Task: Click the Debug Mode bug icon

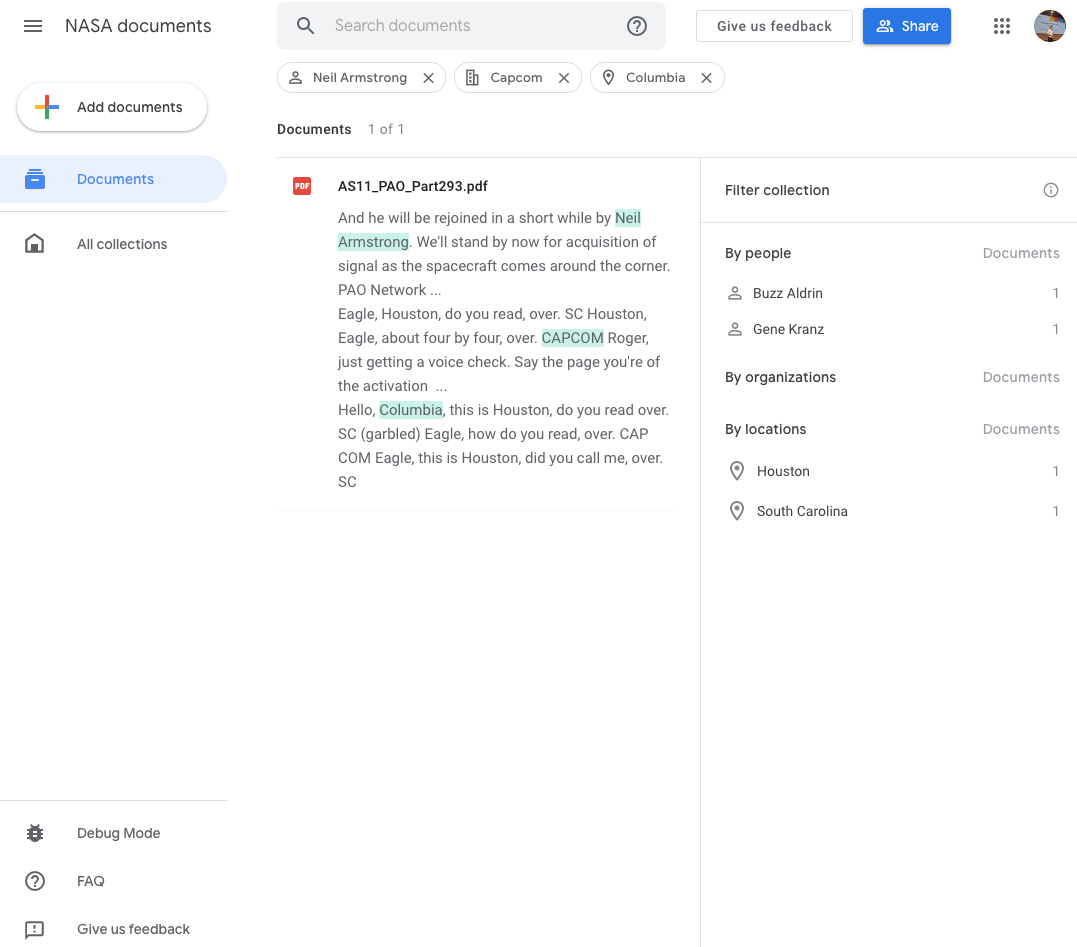Action: tap(35, 833)
